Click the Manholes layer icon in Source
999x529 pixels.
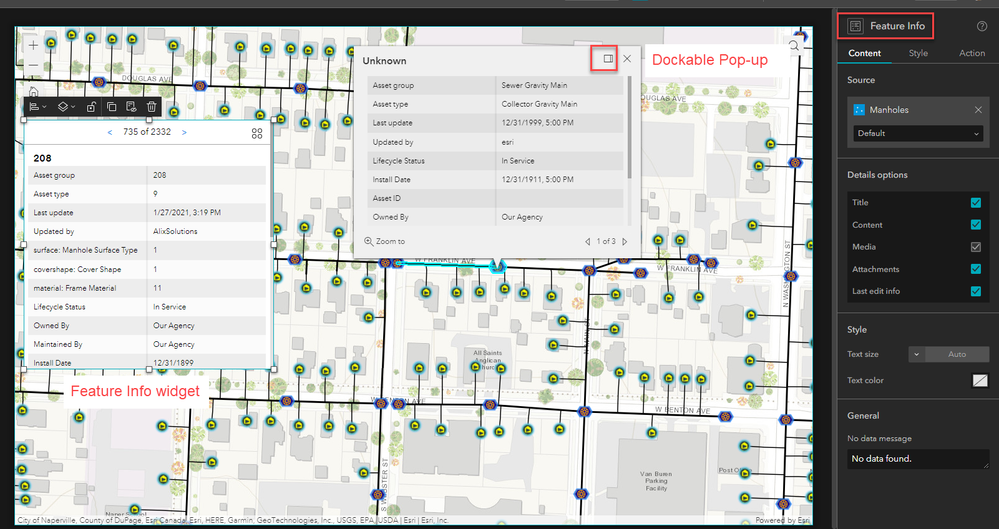coord(859,110)
